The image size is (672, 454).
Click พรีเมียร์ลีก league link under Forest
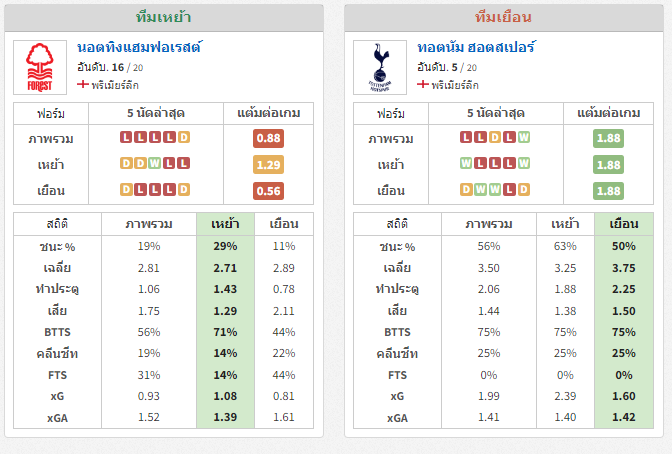coord(115,85)
